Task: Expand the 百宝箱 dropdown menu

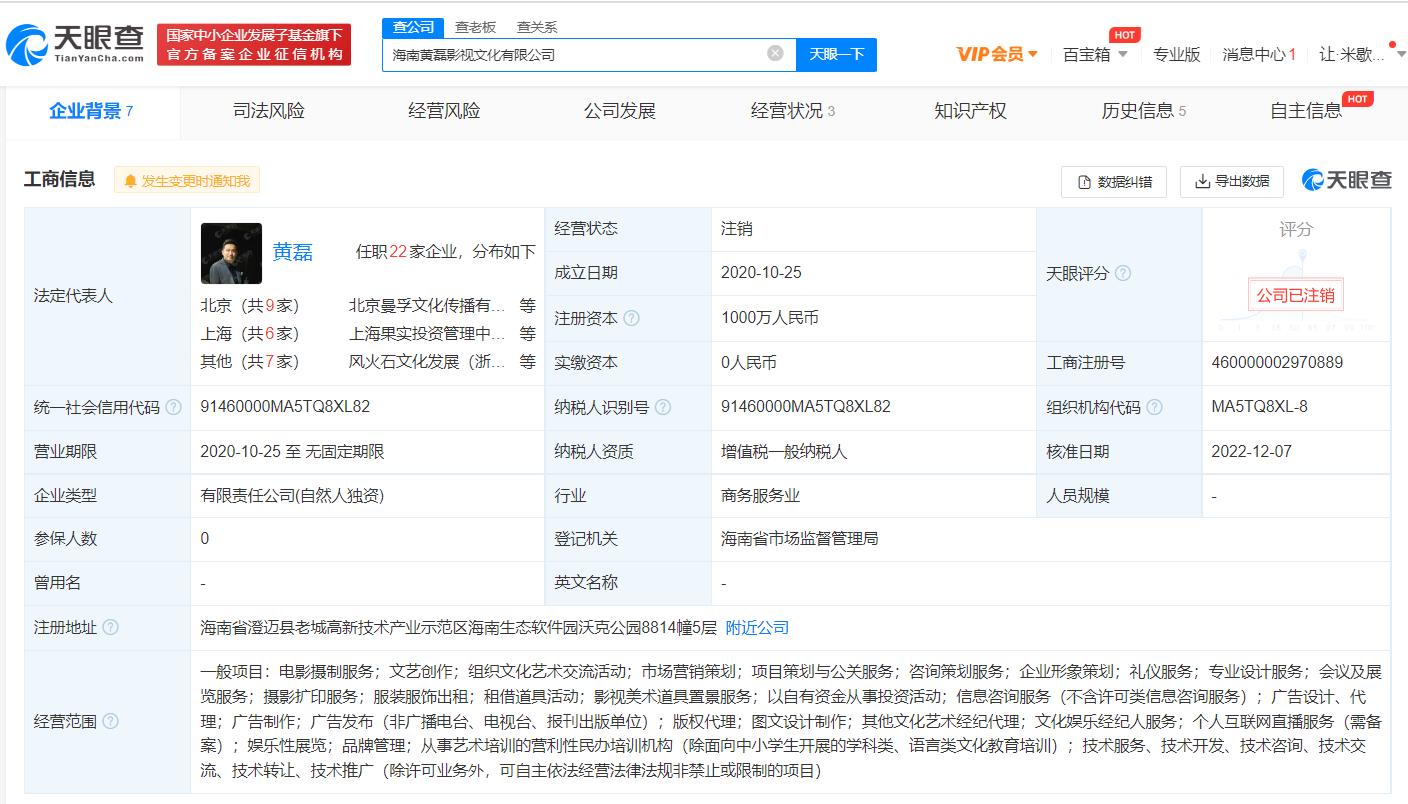Action: click(1095, 54)
